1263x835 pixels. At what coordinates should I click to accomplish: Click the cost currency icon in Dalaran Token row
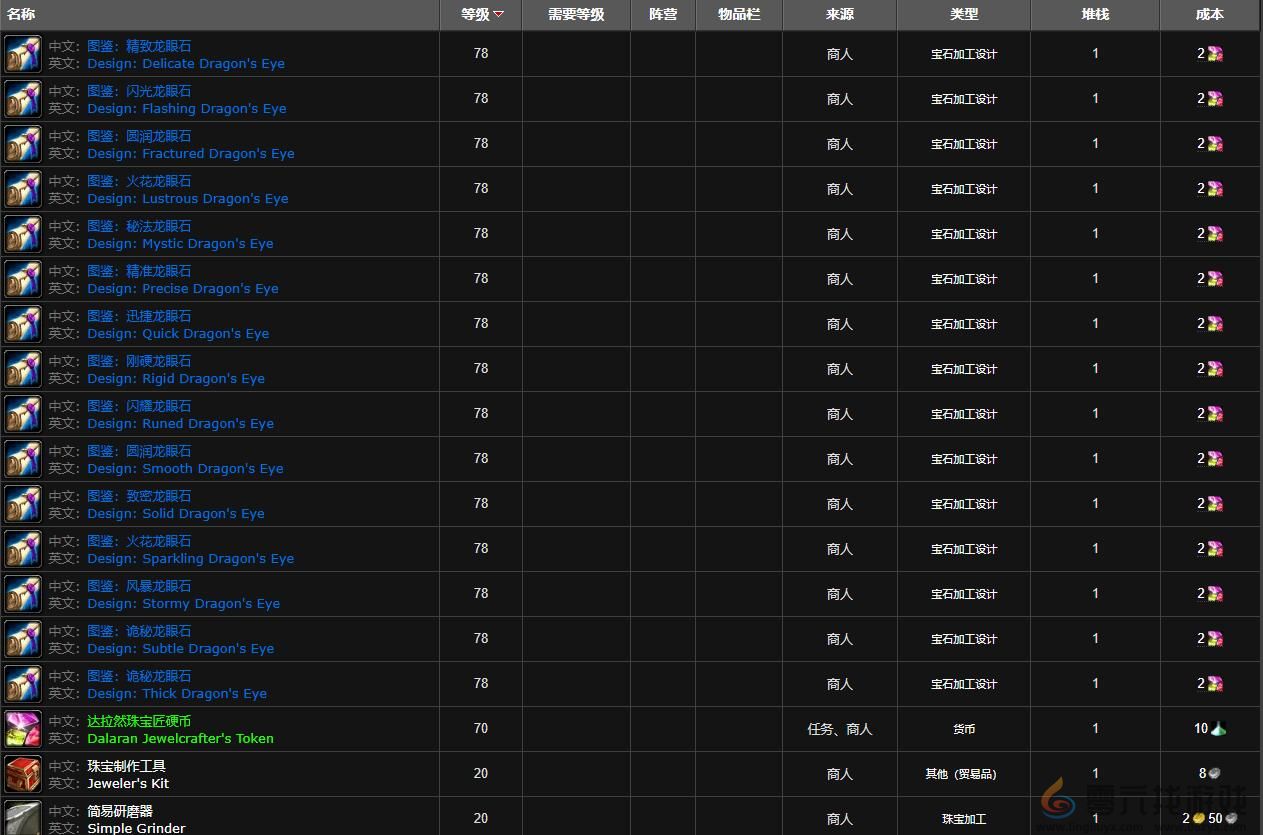[x=1218, y=729]
